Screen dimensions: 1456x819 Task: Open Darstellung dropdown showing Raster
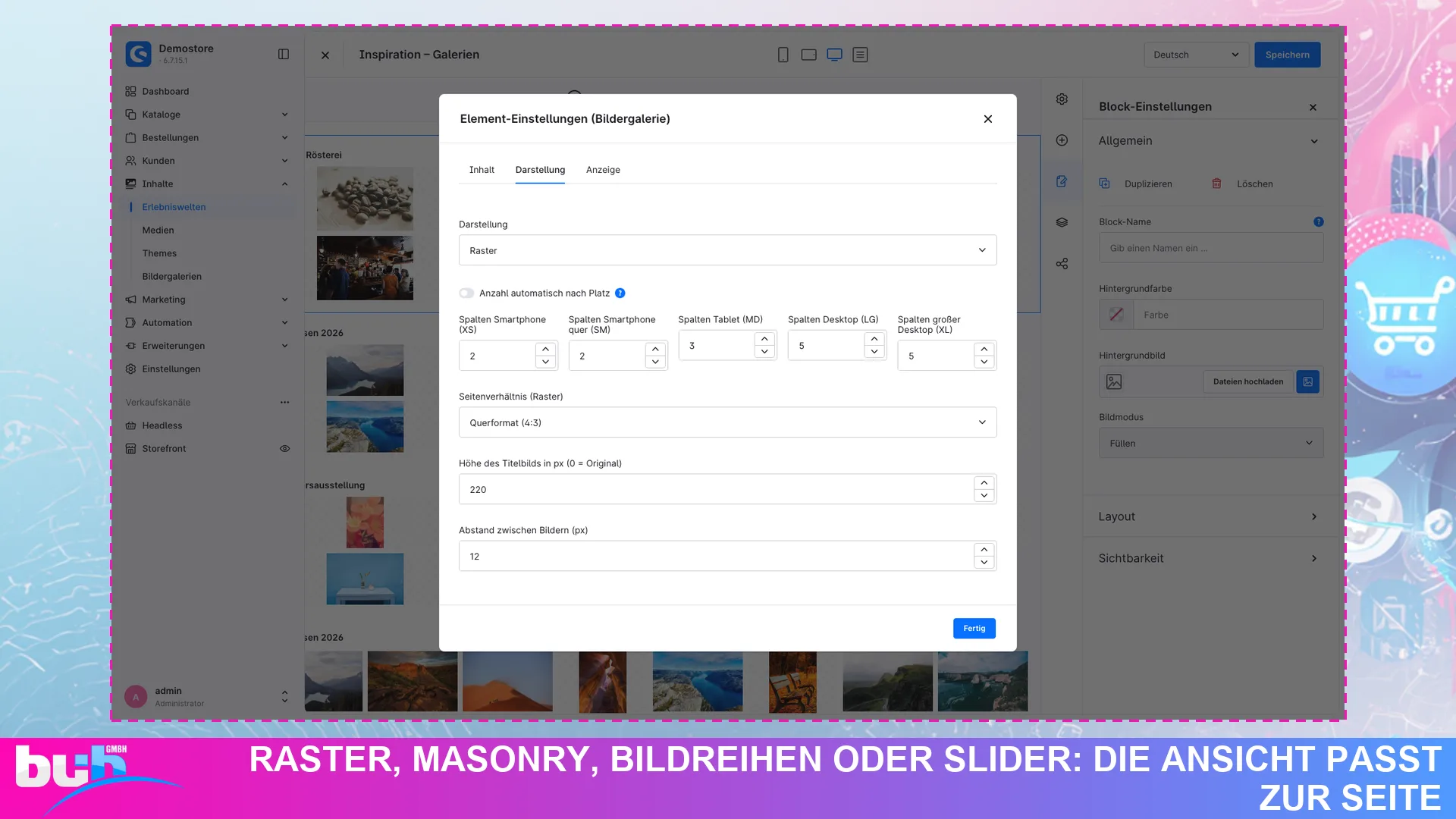(727, 250)
